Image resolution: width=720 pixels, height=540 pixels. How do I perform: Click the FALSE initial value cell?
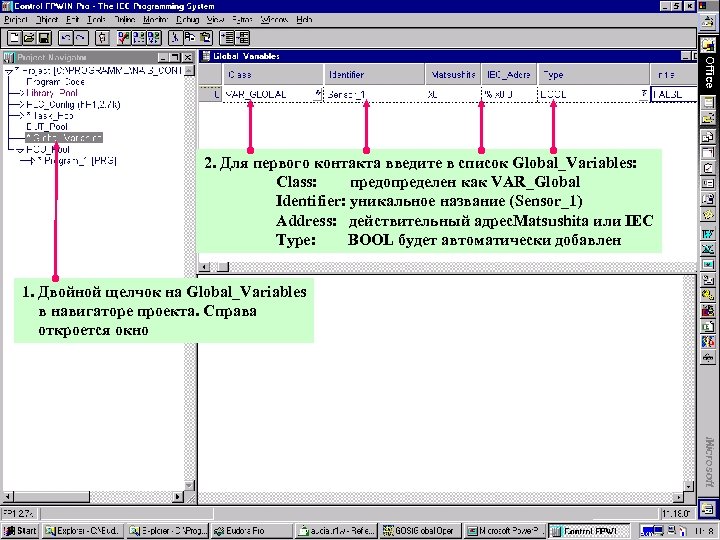tap(674, 94)
